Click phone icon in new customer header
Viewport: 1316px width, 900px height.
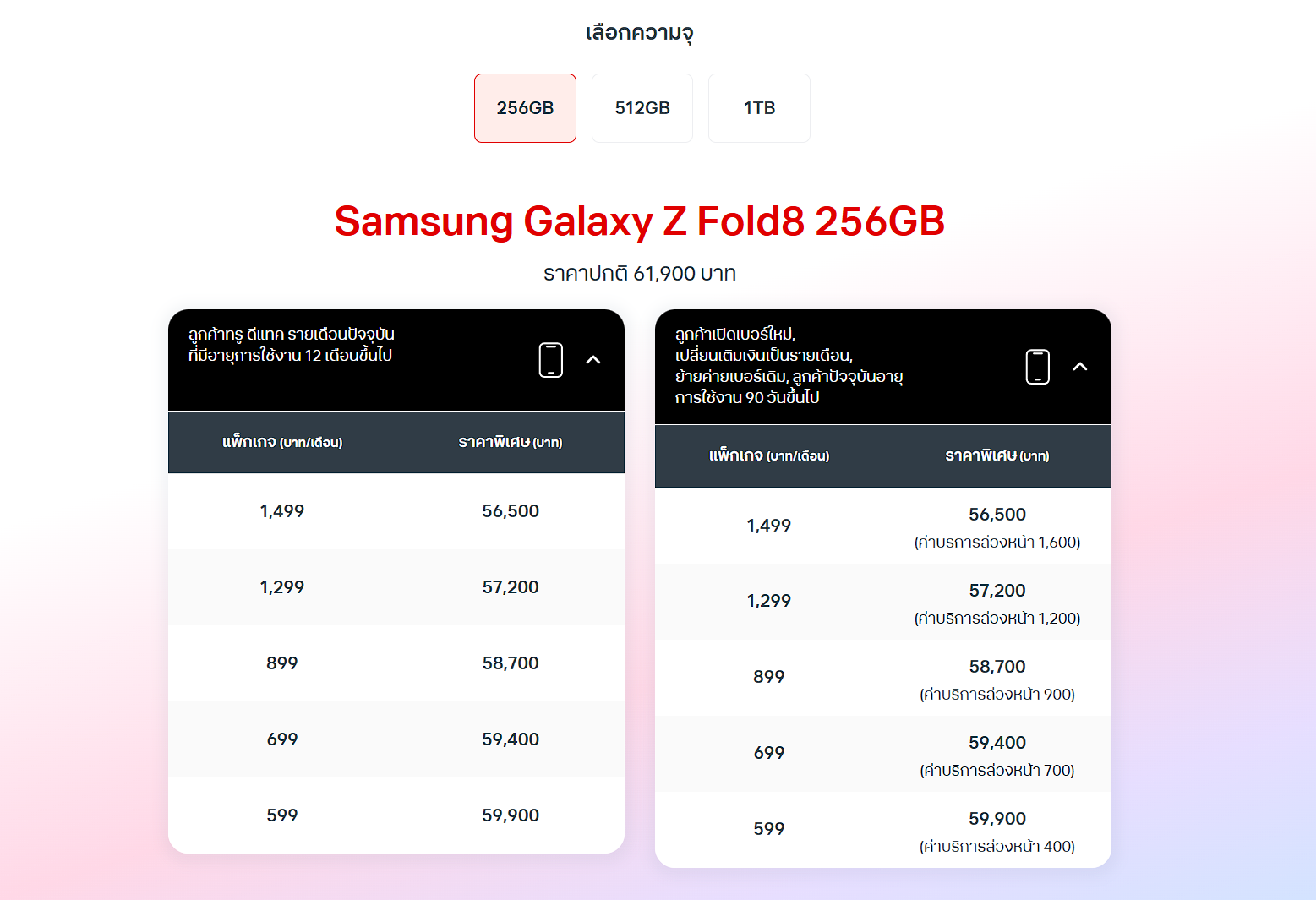[1038, 367]
